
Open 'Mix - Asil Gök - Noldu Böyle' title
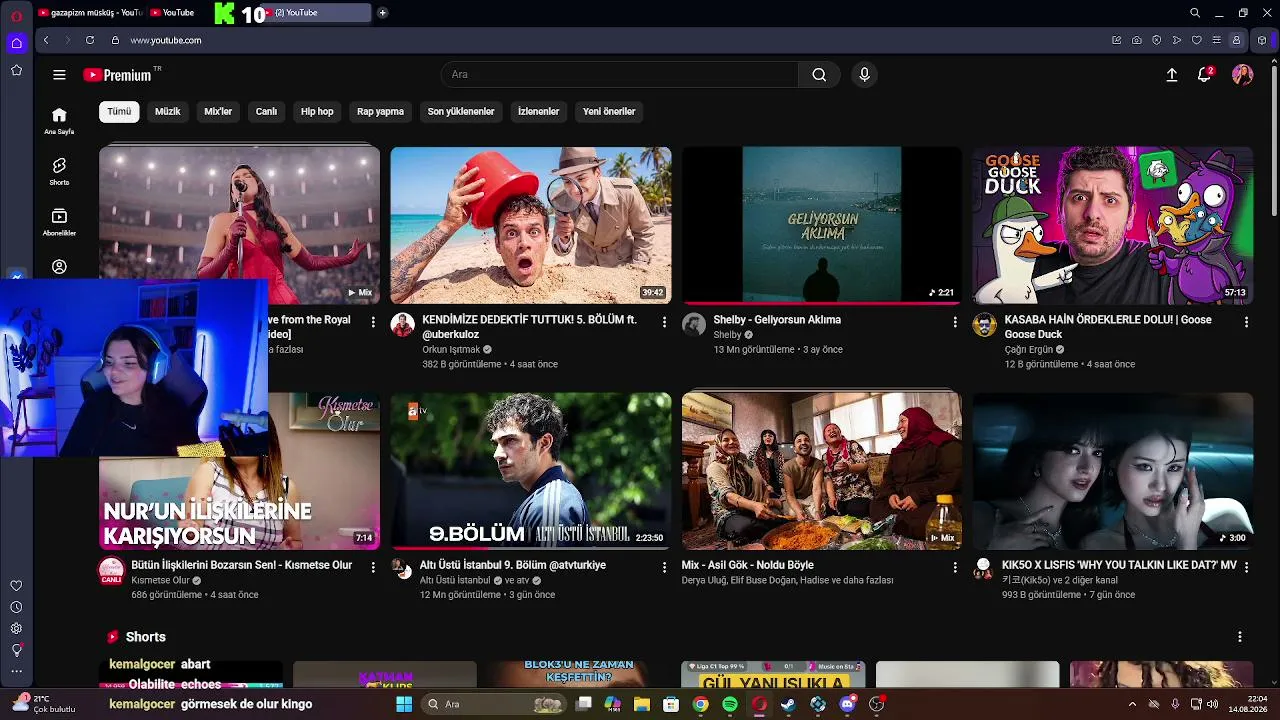tap(748, 565)
